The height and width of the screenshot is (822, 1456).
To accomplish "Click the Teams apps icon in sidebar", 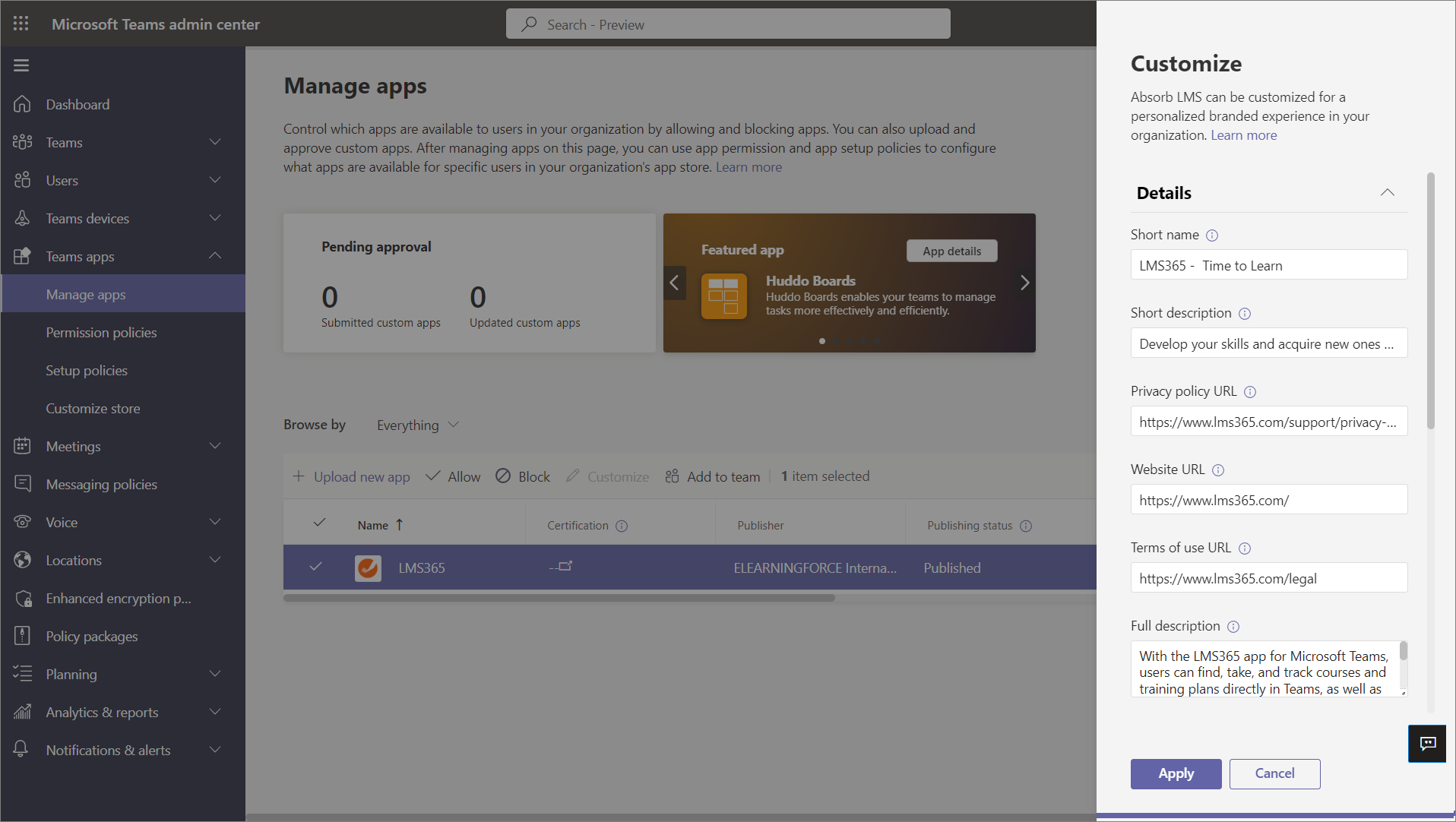I will click(22, 256).
